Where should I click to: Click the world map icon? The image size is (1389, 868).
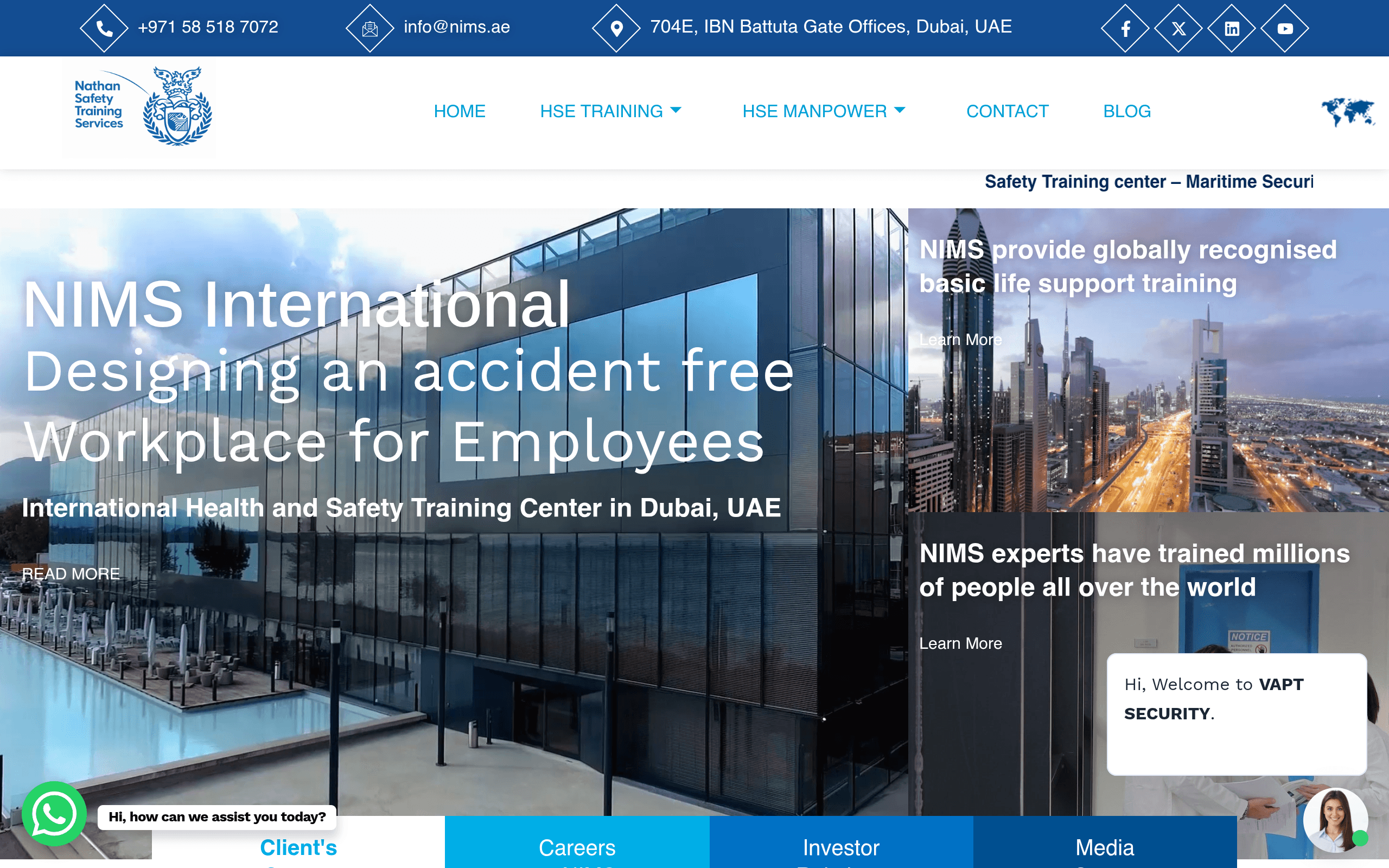1348,112
